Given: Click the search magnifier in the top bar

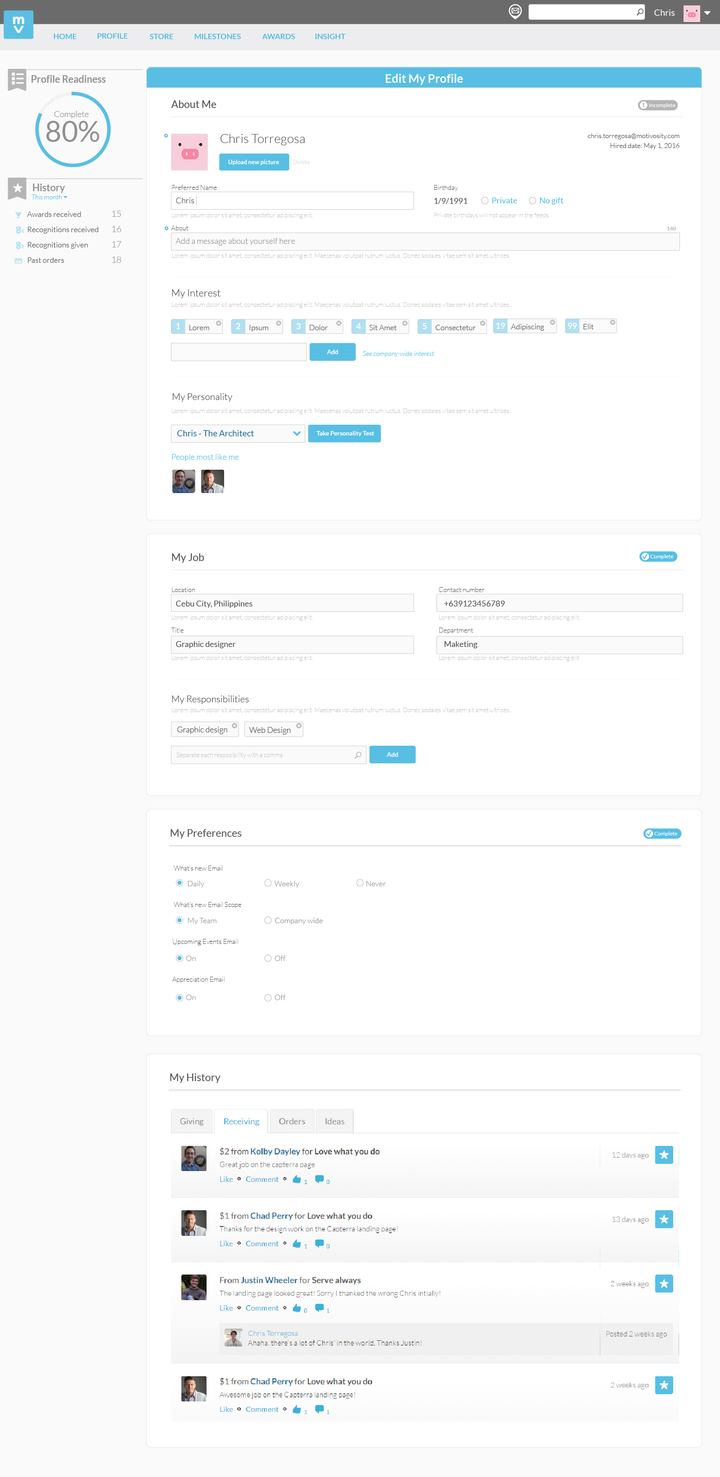Looking at the screenshot, I should (x=640, y=12).
